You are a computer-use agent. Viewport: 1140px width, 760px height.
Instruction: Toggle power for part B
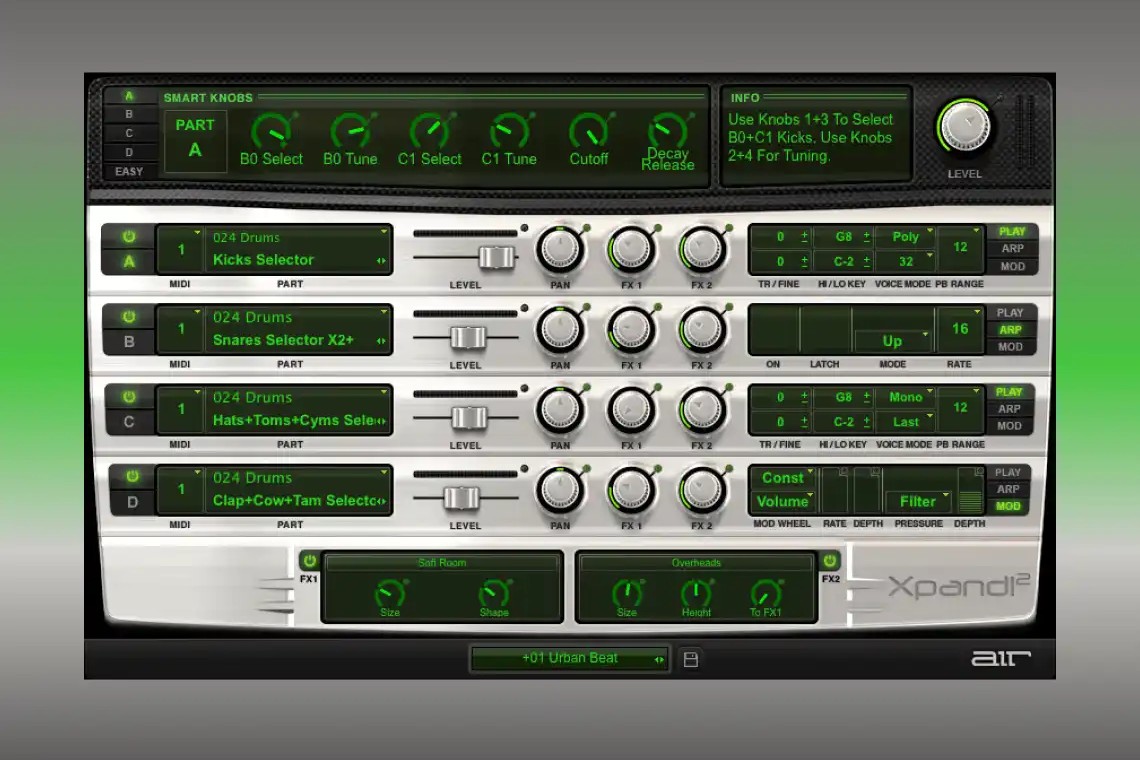point(129,317)
